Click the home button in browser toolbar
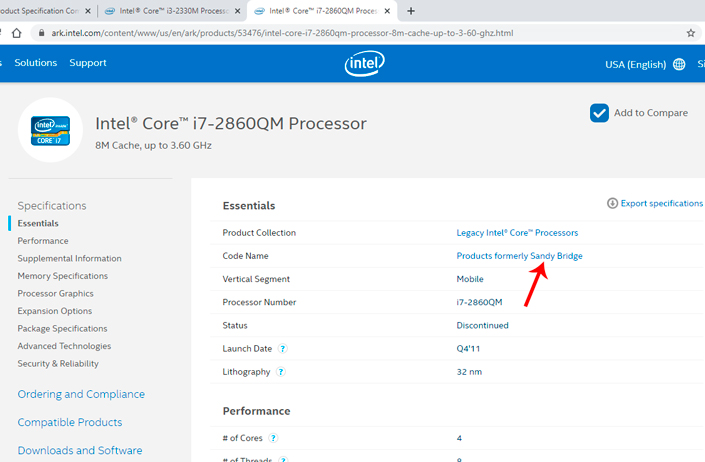The height and width of the screenshot is (462, 705). click(x=17, y=33)
